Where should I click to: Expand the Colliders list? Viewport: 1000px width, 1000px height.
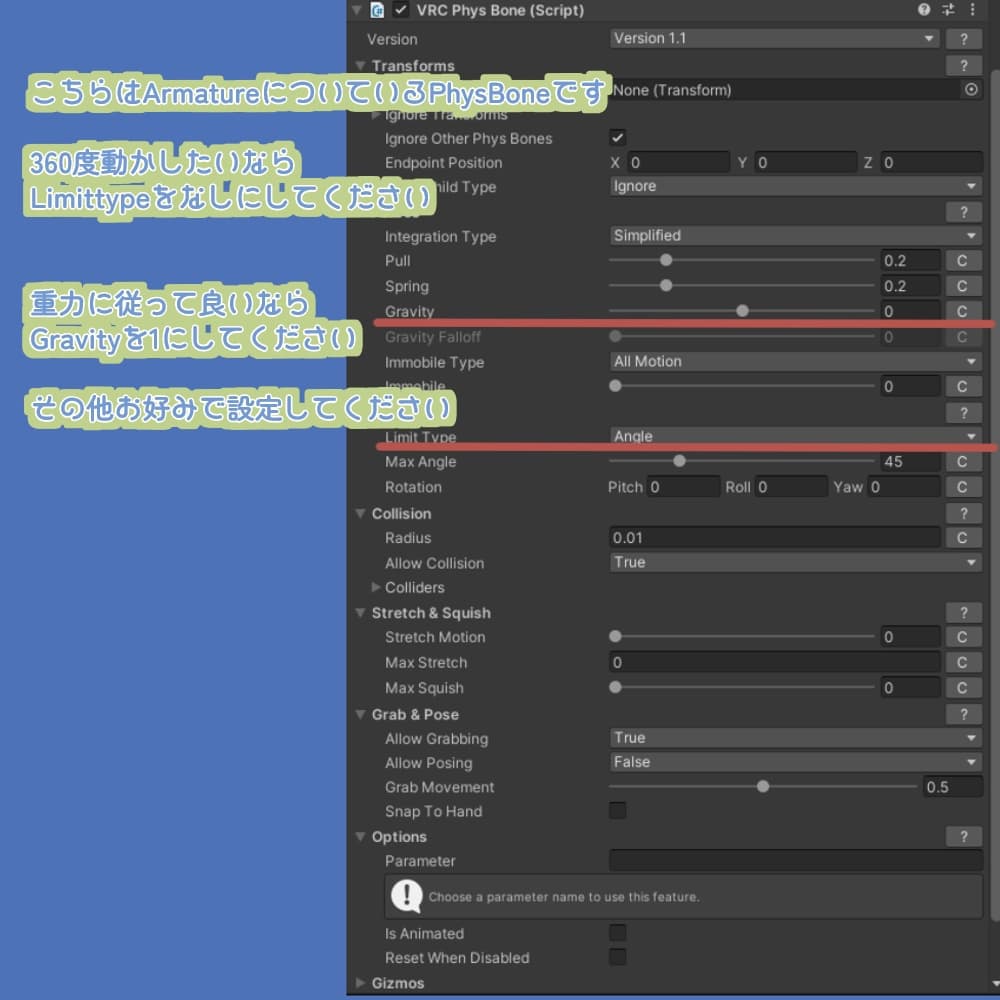click(x=376, y=587)
